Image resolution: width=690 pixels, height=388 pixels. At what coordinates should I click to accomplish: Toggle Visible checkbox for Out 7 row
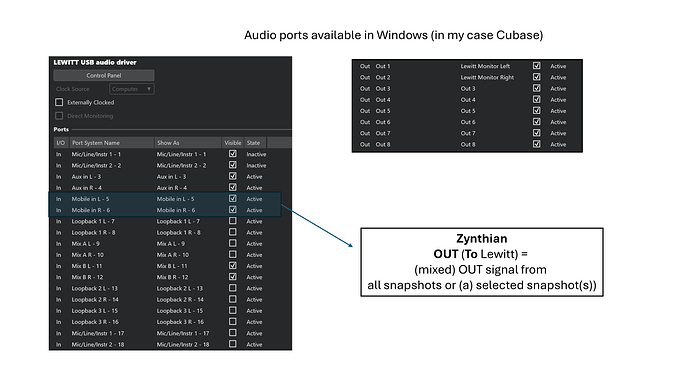[536, 133]
